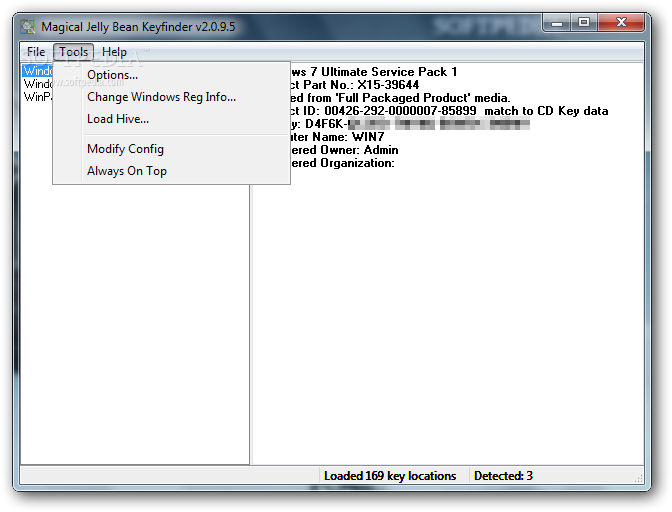Click the Keyfinder app icon in title bar
The image size is (672, 512).
tap(28, 27)
